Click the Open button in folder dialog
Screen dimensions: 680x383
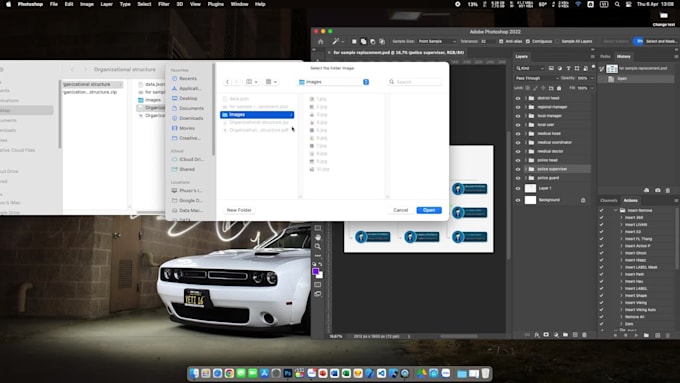[x=429, y=210]
